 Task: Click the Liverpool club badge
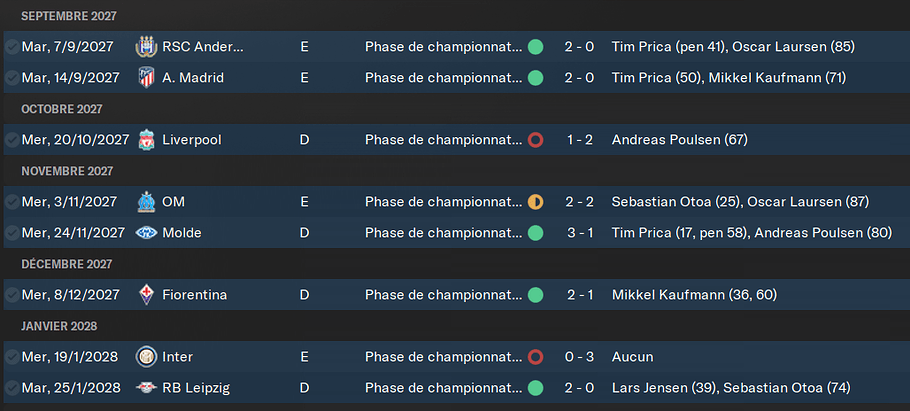tap(146, 140)
